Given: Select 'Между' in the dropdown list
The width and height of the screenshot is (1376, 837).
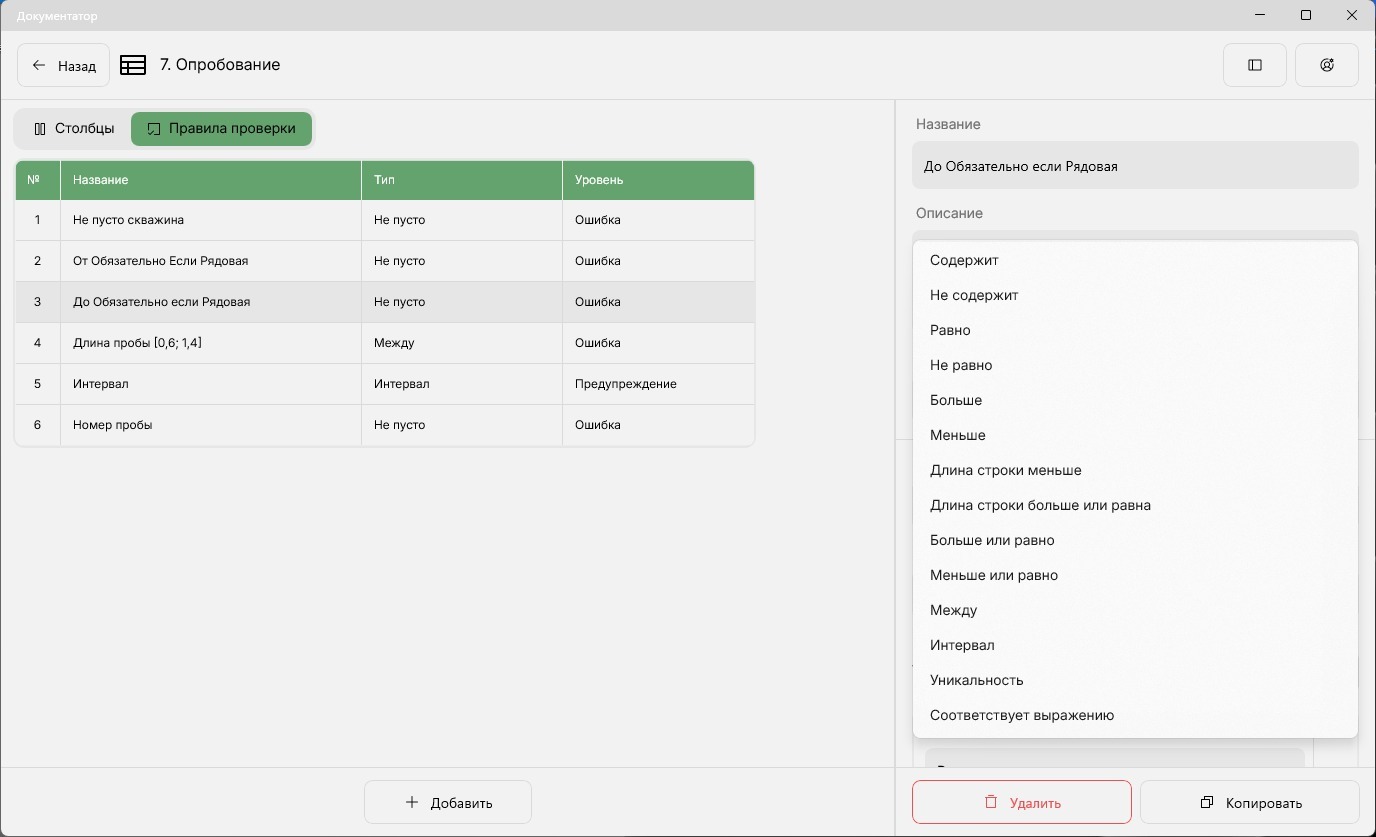Looking at the screenshot, I should (1135, 610).
